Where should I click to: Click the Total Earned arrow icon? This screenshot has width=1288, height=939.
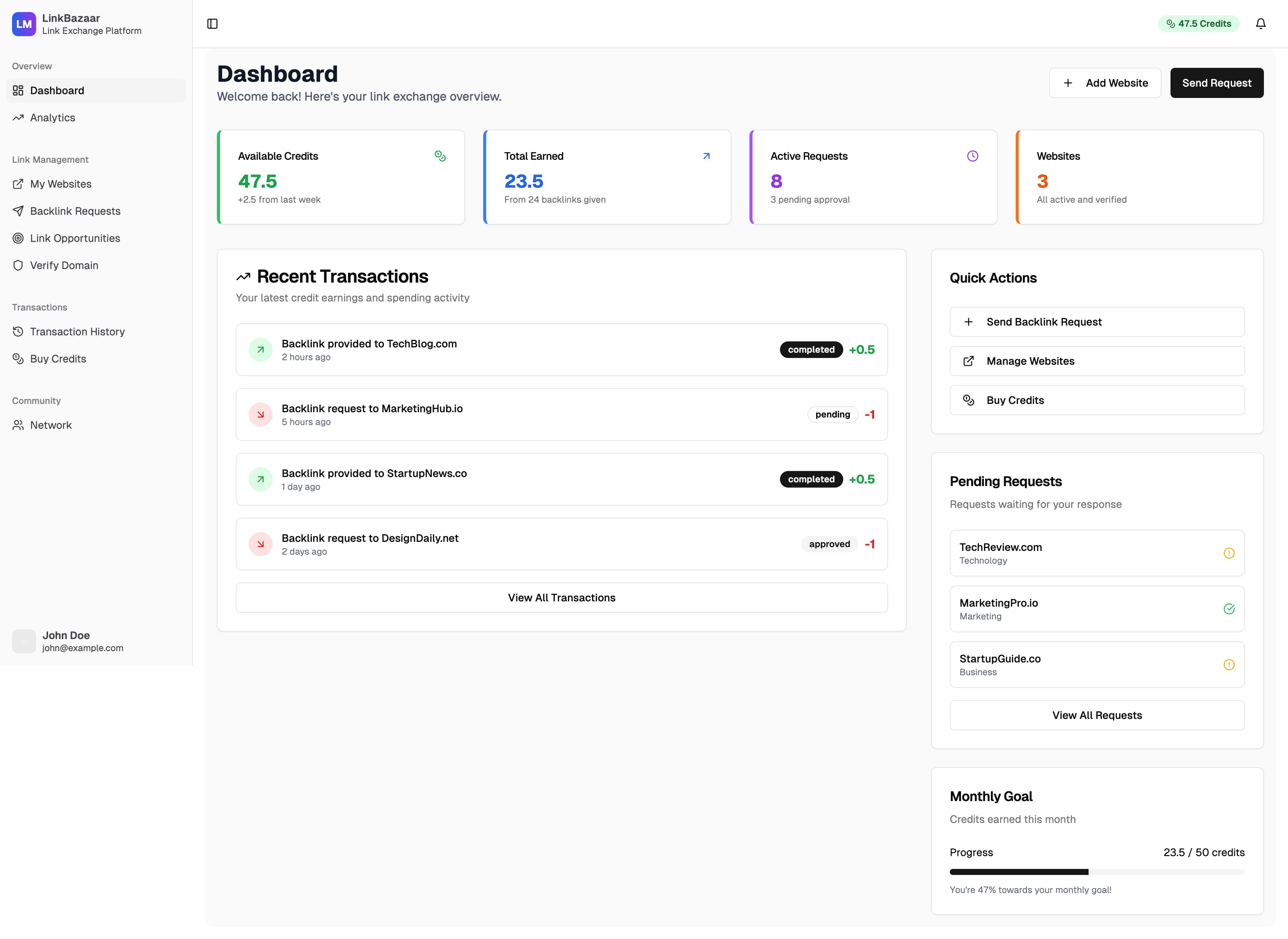tap(706, 156)
